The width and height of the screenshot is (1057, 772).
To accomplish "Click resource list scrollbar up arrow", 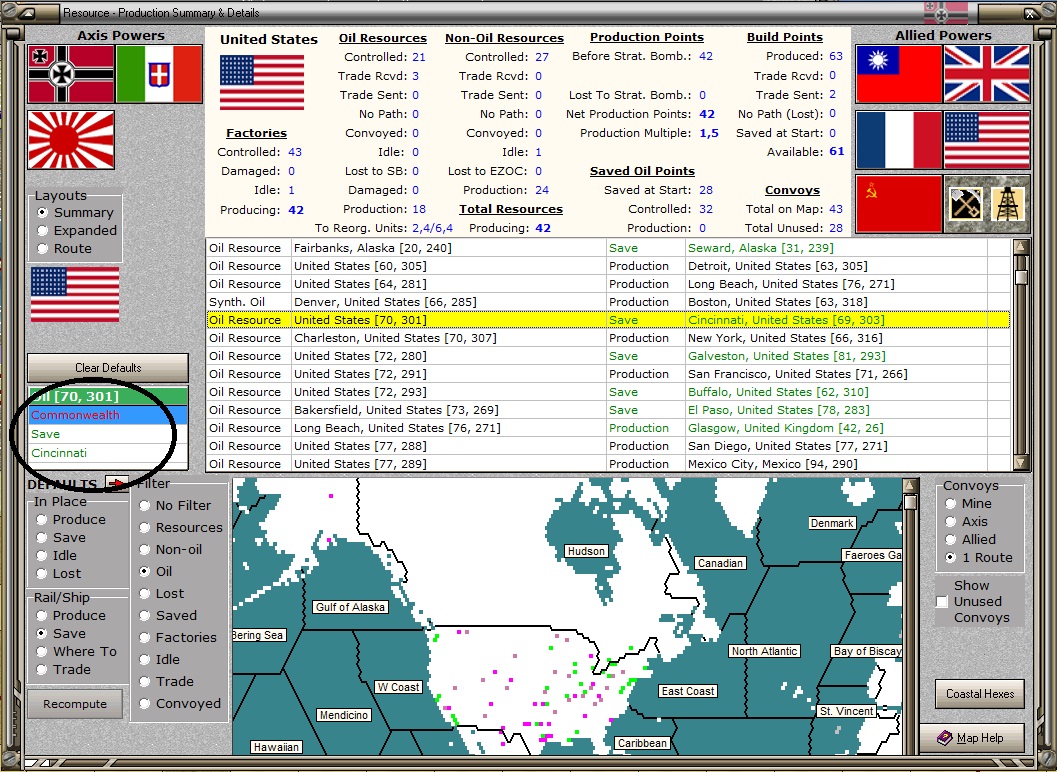I will pos(1021,247).
